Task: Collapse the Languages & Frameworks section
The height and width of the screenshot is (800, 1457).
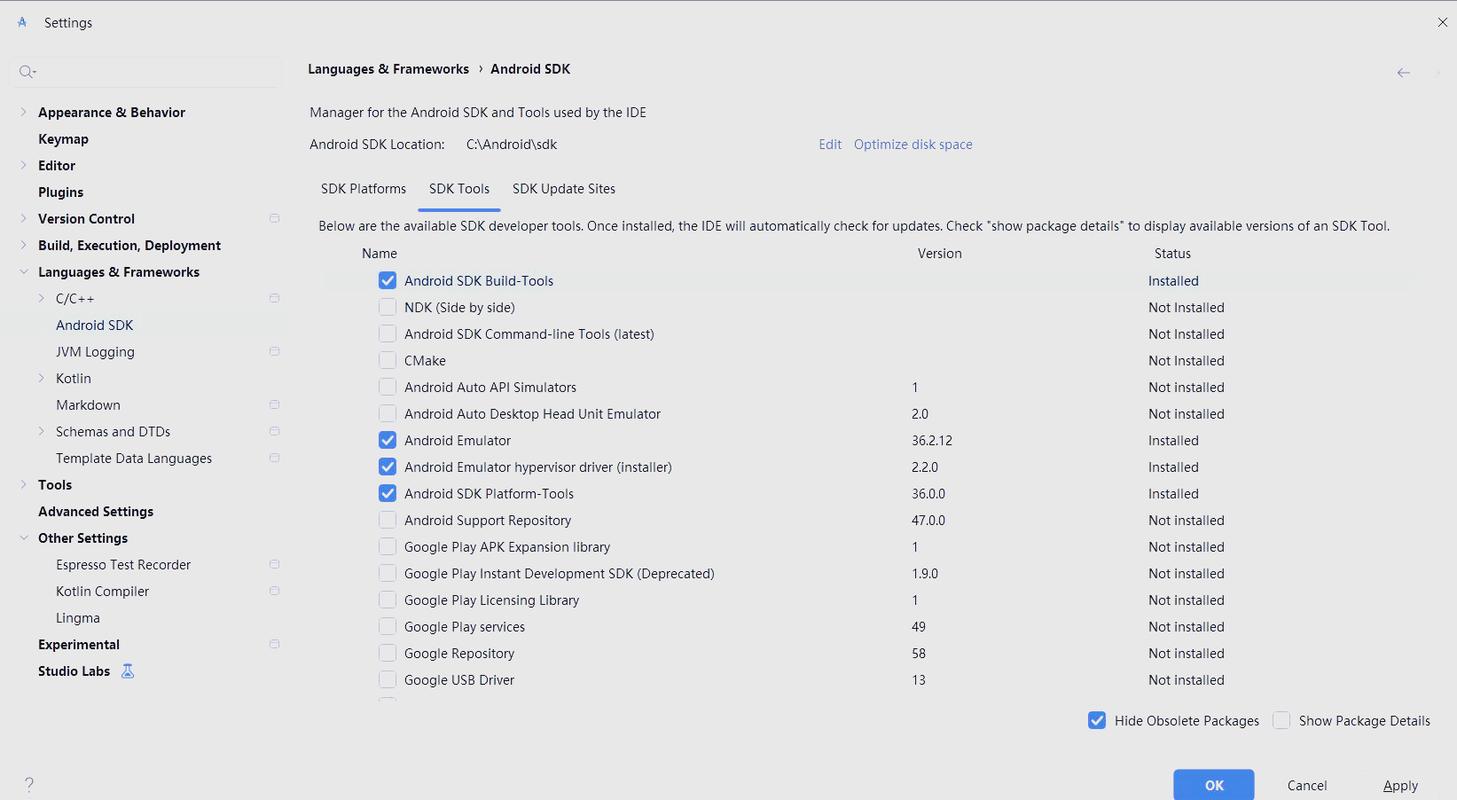Action: [x=24, y=271]
